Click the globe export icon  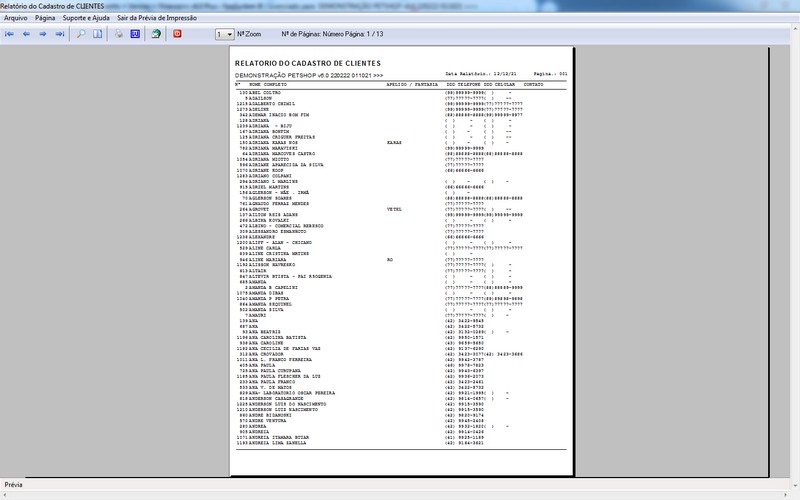click(x=156, y=34)
